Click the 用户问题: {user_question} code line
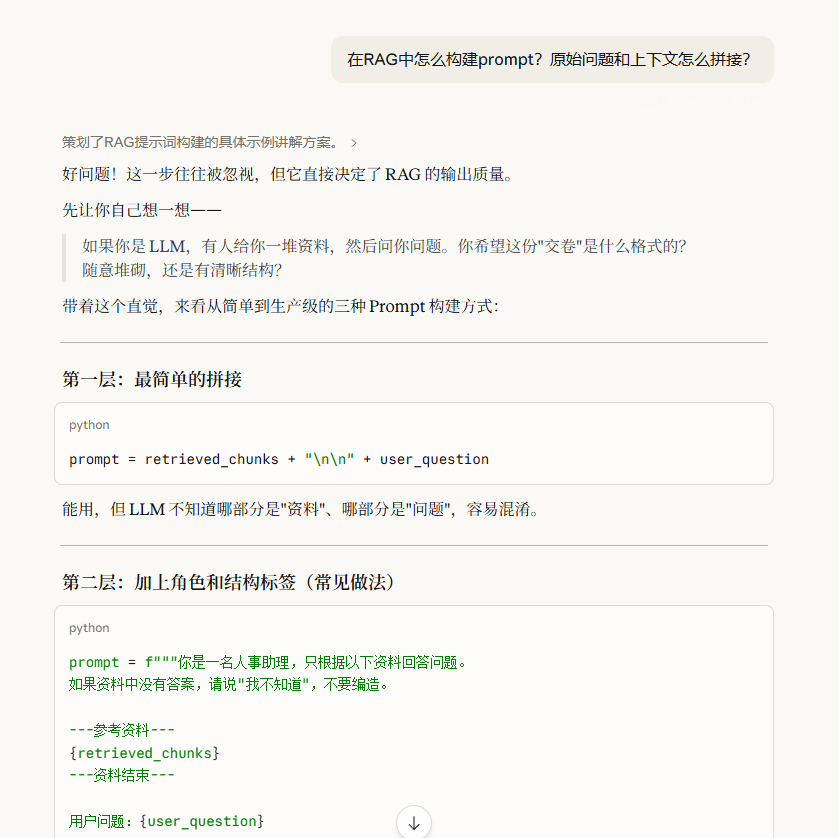Screen dimensions: 839x838 166,821
